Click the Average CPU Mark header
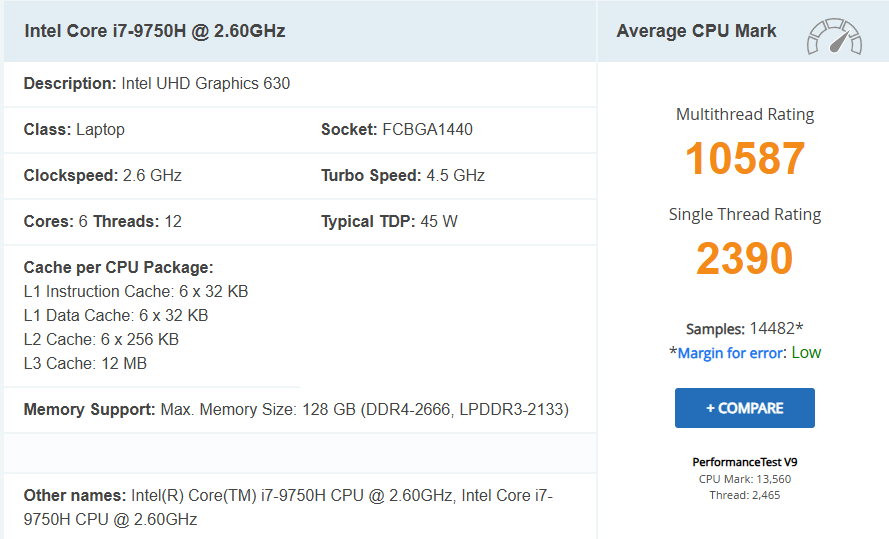This screenshot has height=539, width=889. (696, 31)
